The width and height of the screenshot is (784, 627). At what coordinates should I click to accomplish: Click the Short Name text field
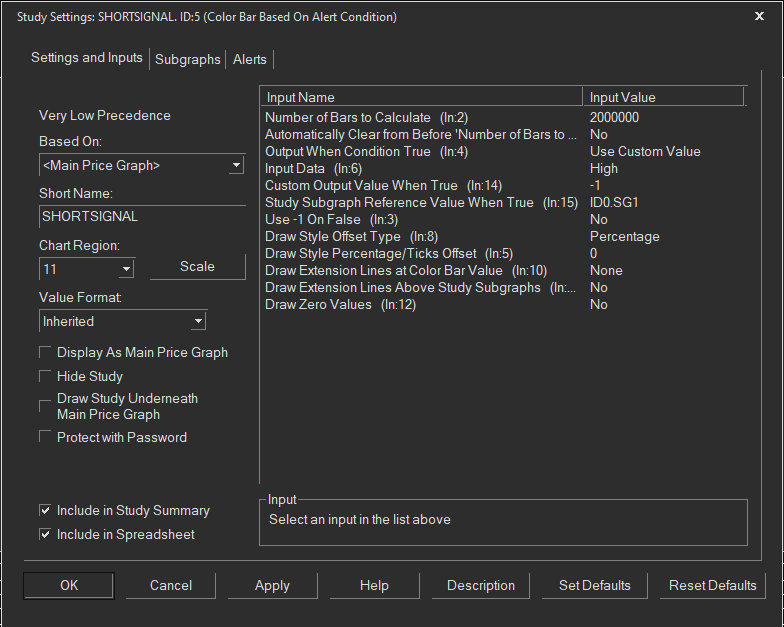point(140,215)
